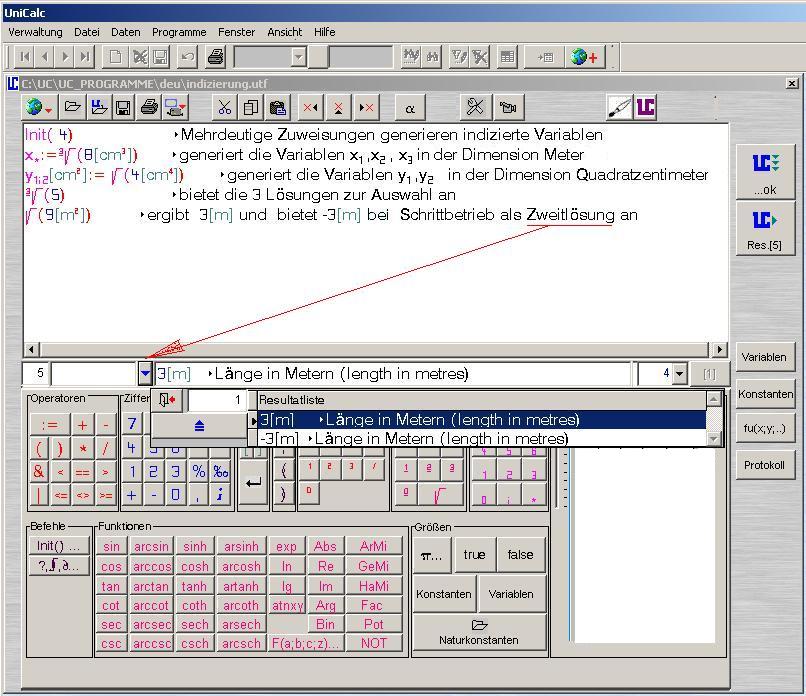Click the alpha symbol toolbar button
Image resolution: width=806 pixels, height=696 pixels.
[410, 108]
